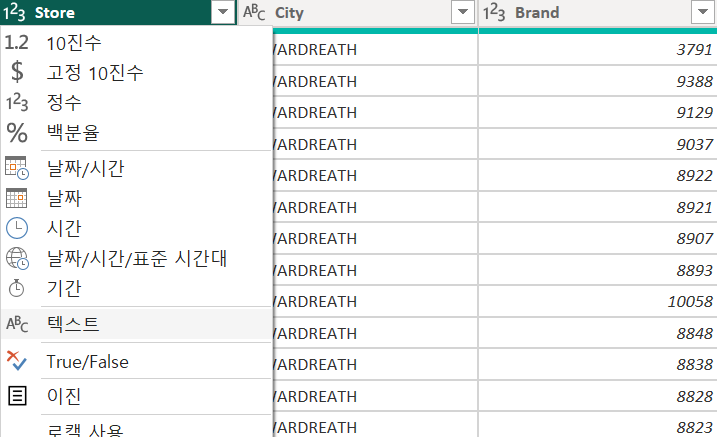
Task: Click the Store column header name
Action: point(54,12)
